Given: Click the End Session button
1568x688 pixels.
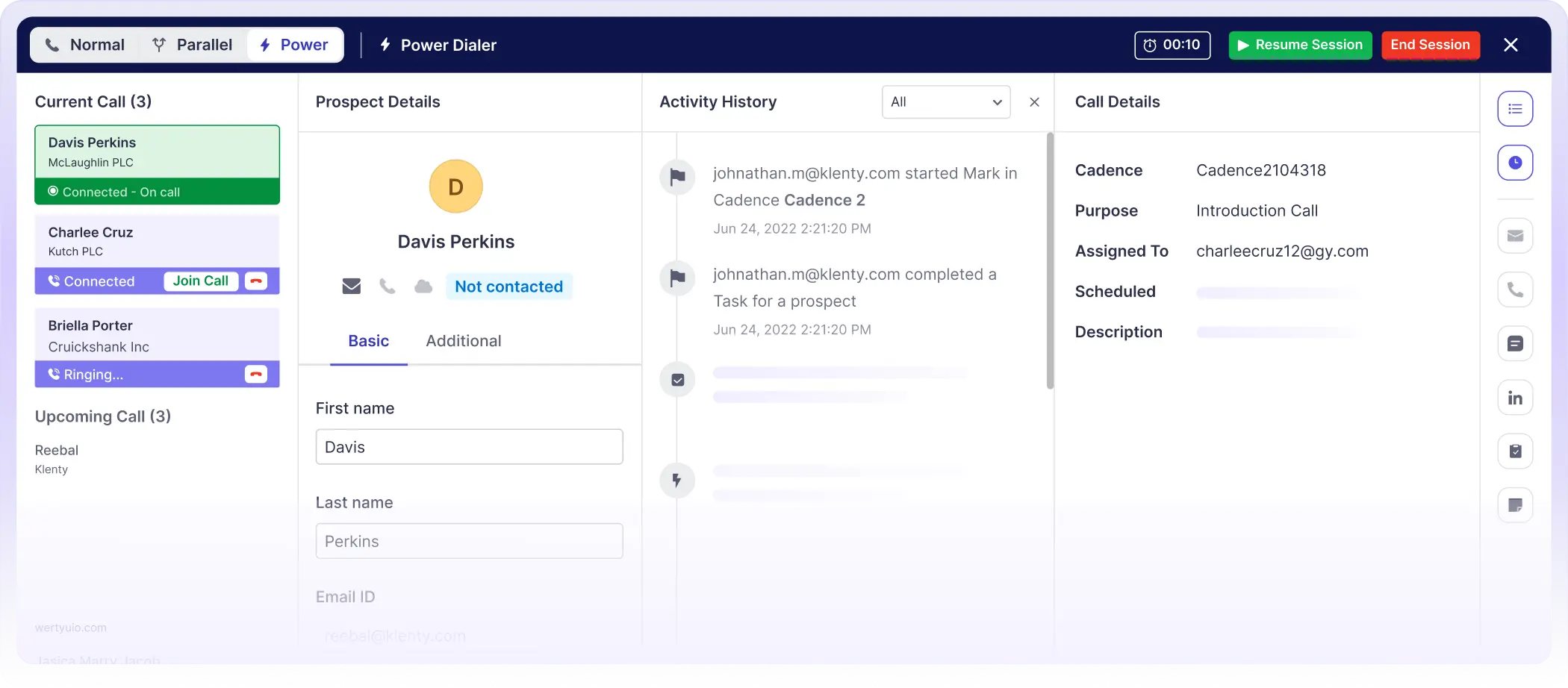Looking at the screenshot, I should 1430,45.
